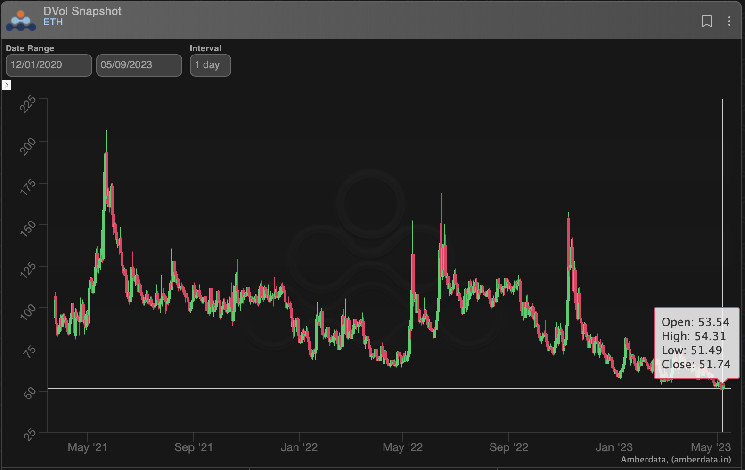
Task: Click the 75 y-axis value
Action: click(x=29, y=352)
